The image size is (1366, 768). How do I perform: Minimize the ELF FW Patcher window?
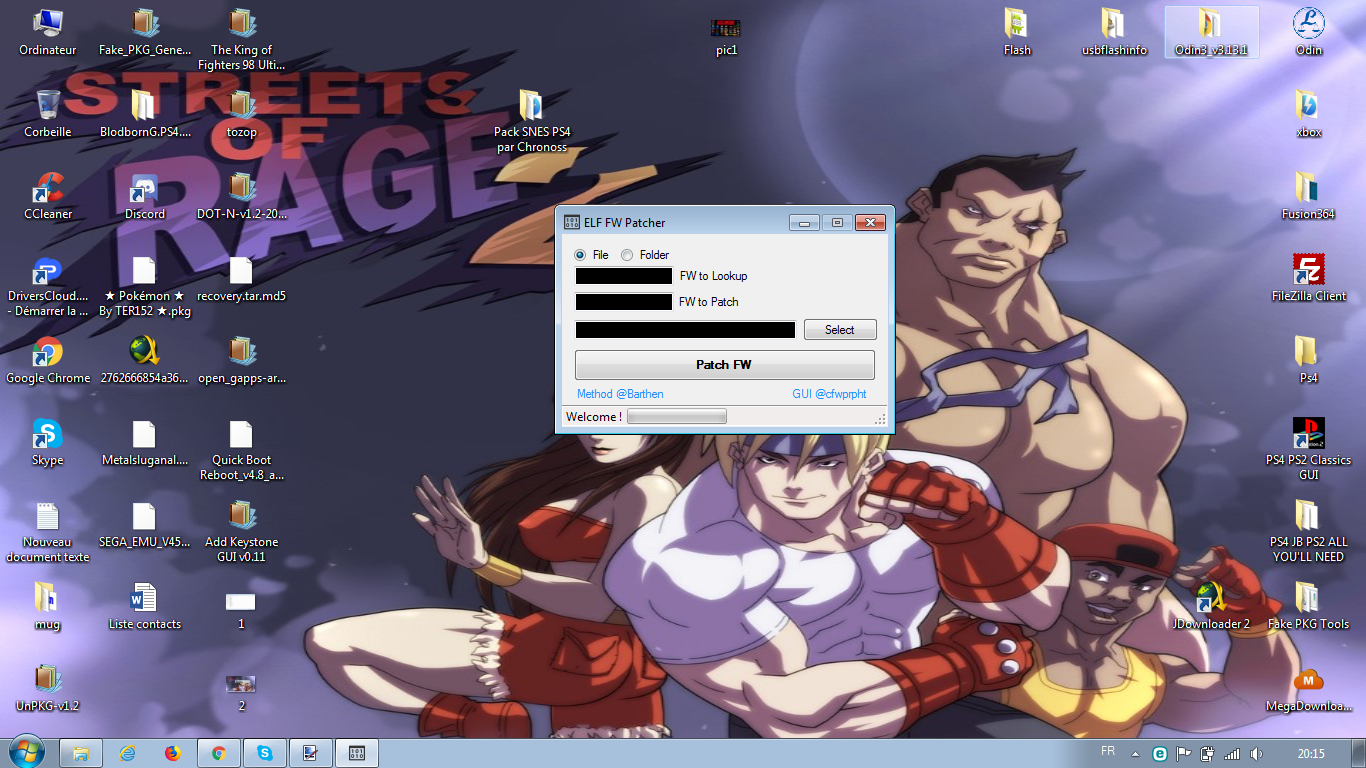pos(805,222)
